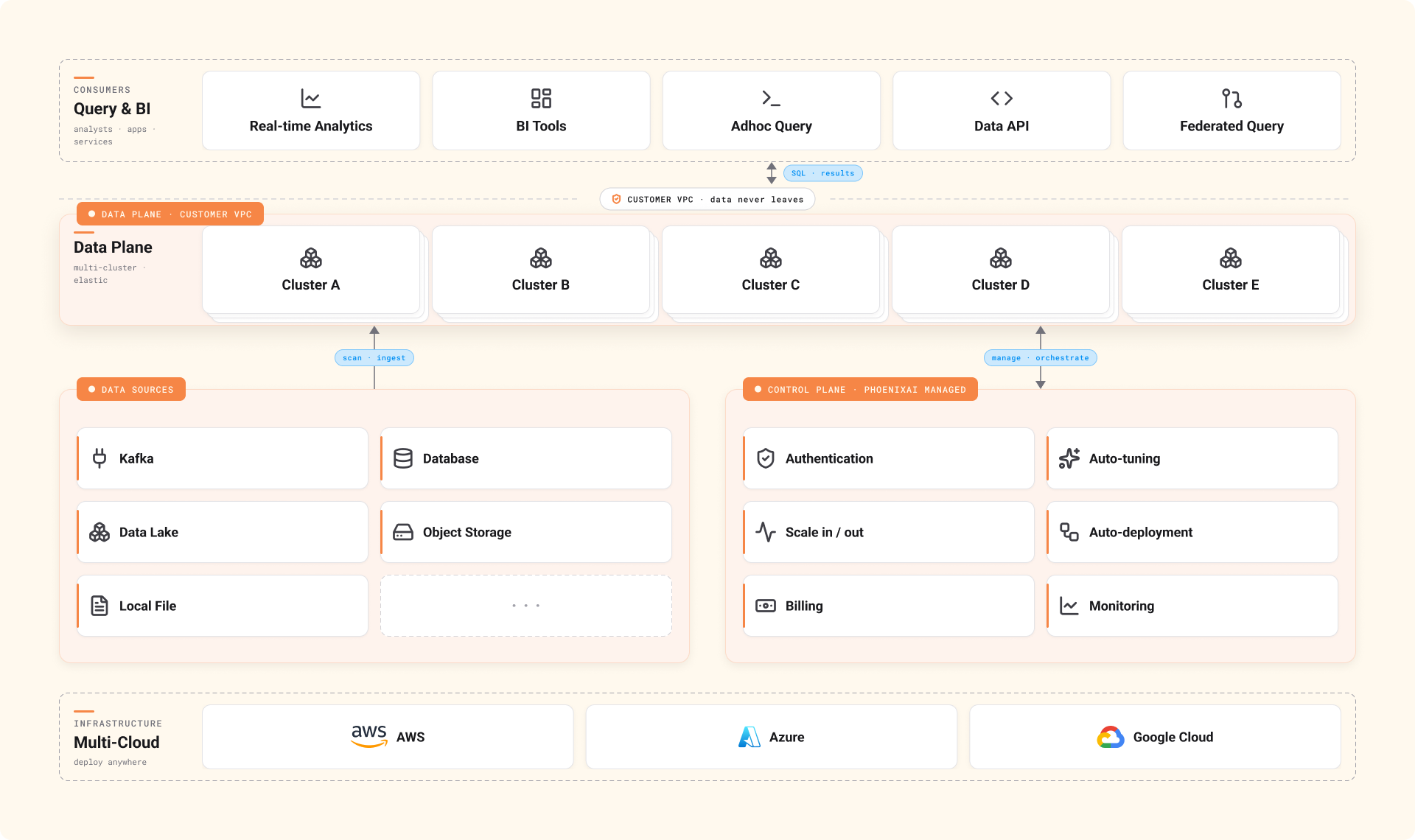Click the Cluster A boxes icon
Image resolution: width=1415 pixels, height=840 pixels.
[x=311, y=258]
